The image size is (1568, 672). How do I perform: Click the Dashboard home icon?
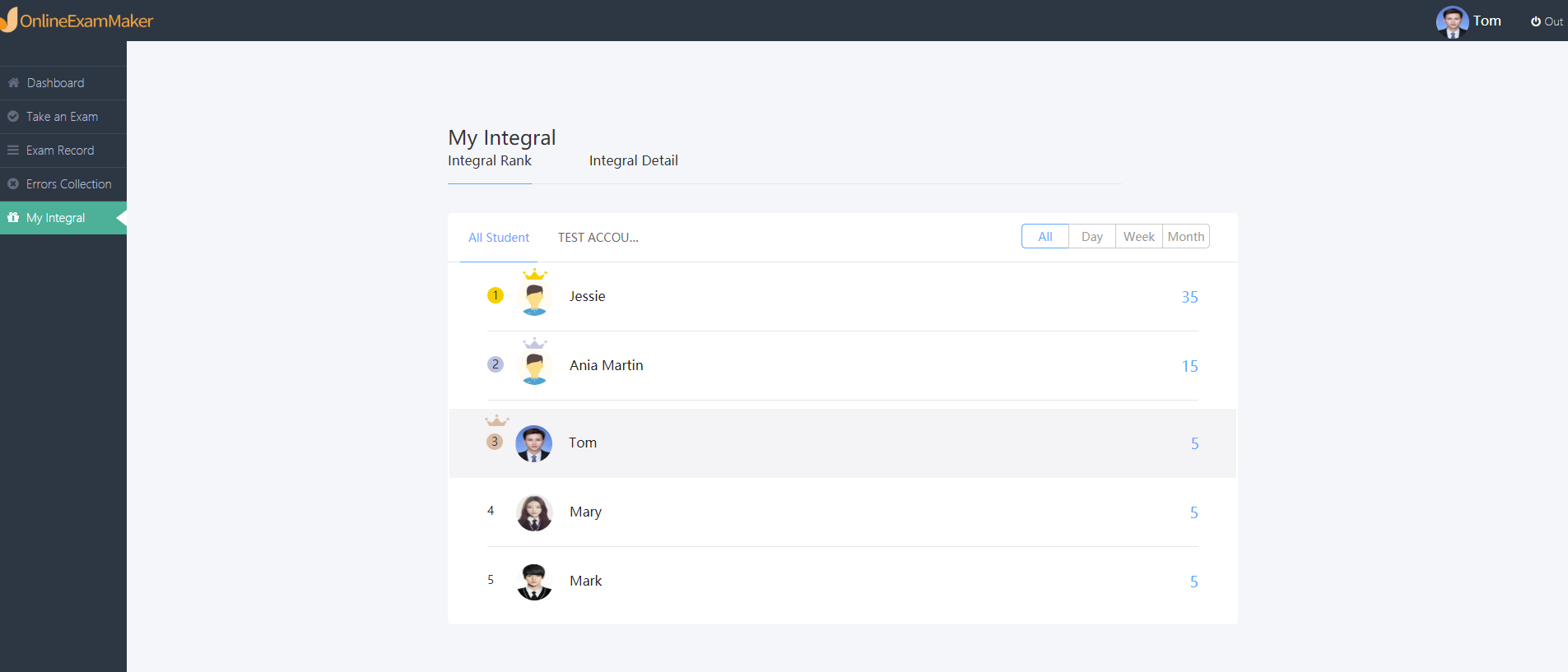click(x=13, y=83)
